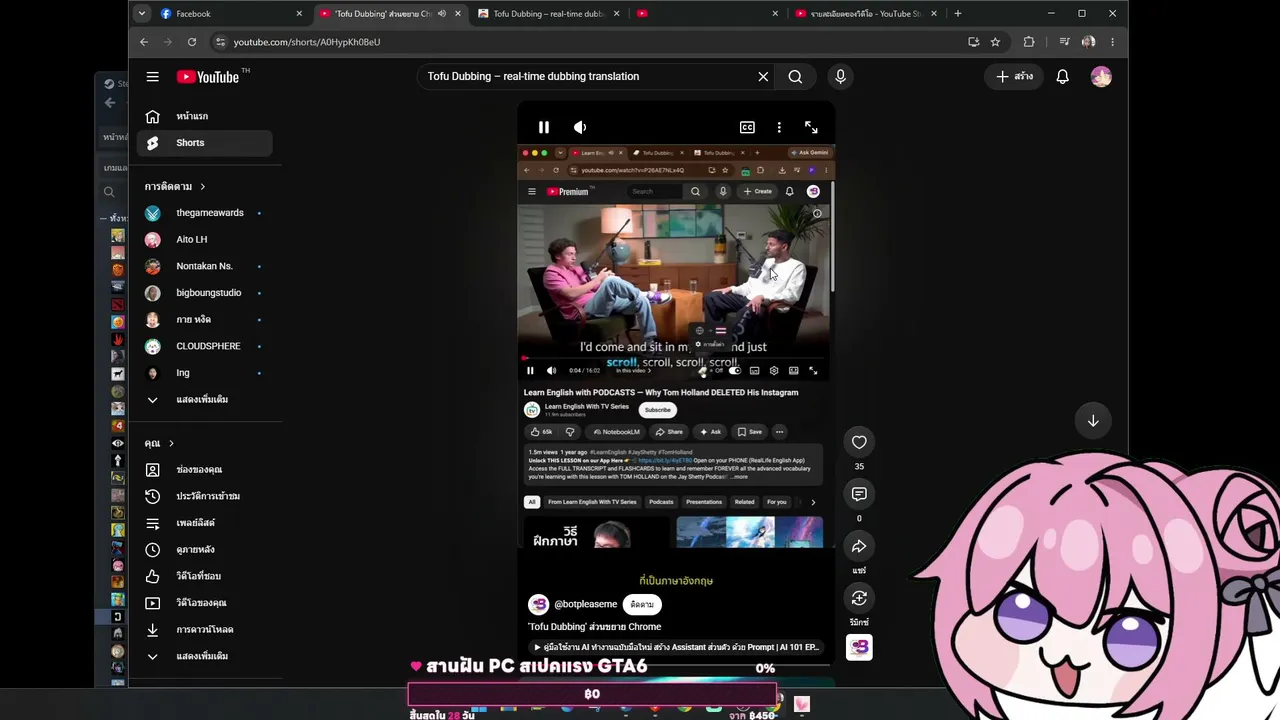Viewport: 1280px width, 720px height.
Task: Open Chrome extensions puzzle menu
Action: (x=1029, y=42)
